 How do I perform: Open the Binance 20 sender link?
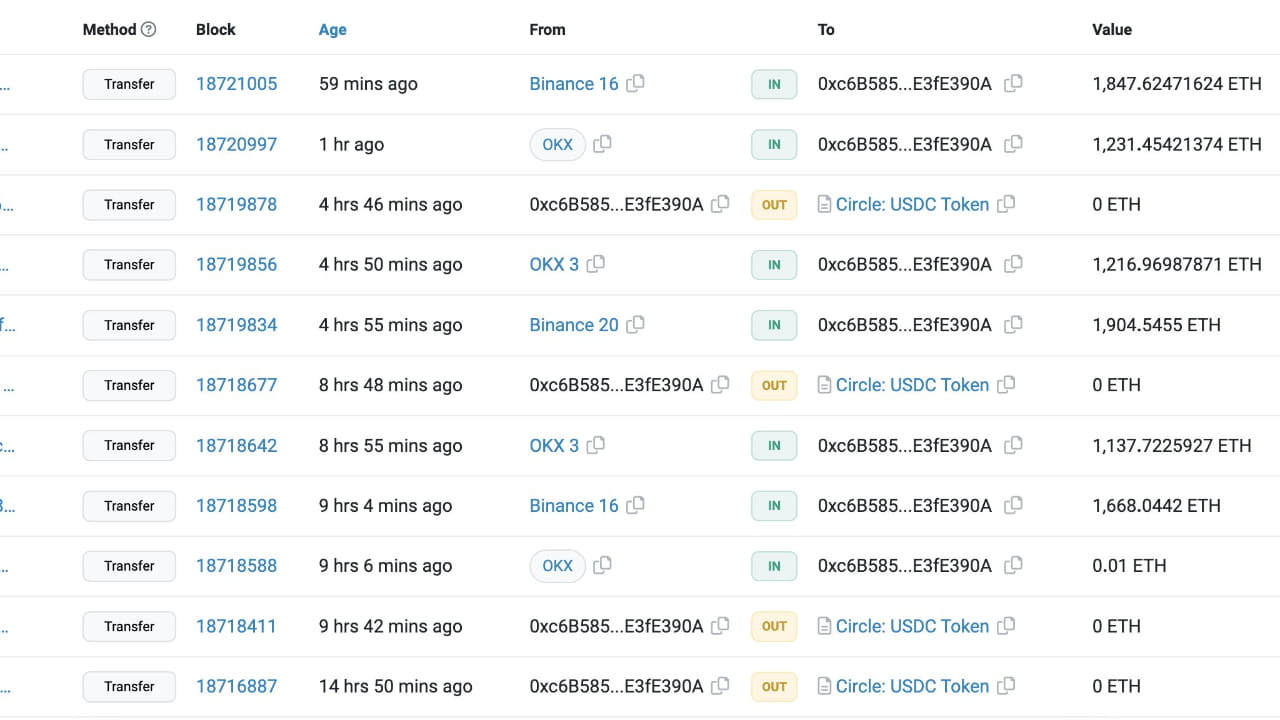click(574, 325)
